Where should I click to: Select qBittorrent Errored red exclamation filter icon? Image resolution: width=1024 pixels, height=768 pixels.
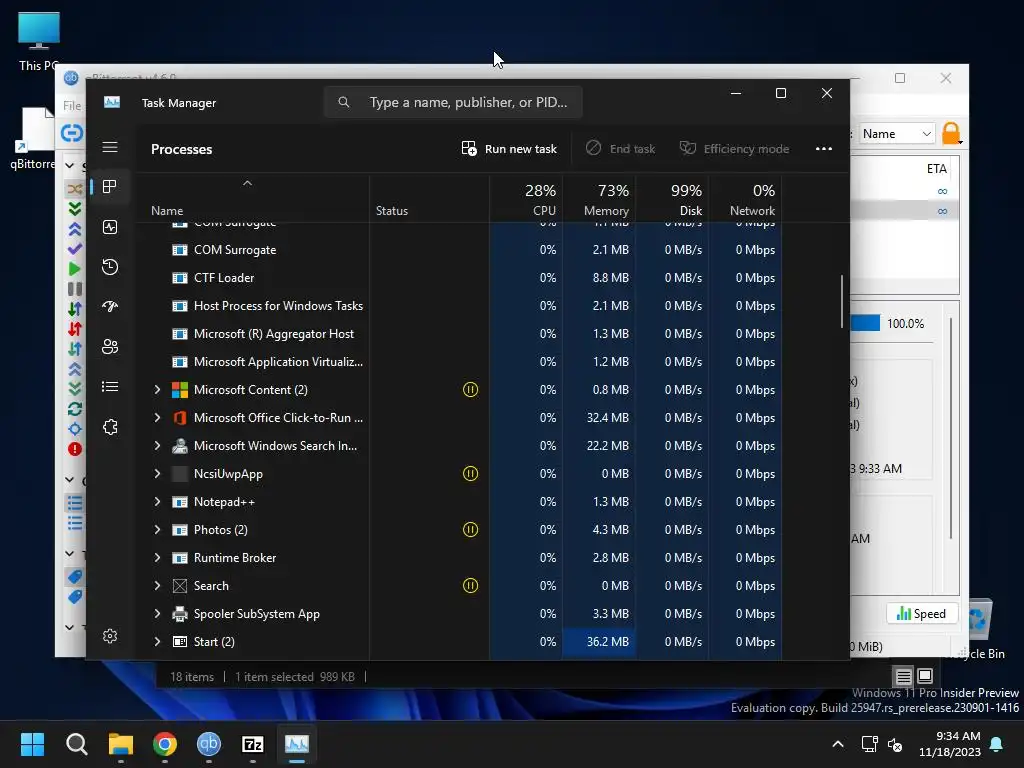(74, 449)
